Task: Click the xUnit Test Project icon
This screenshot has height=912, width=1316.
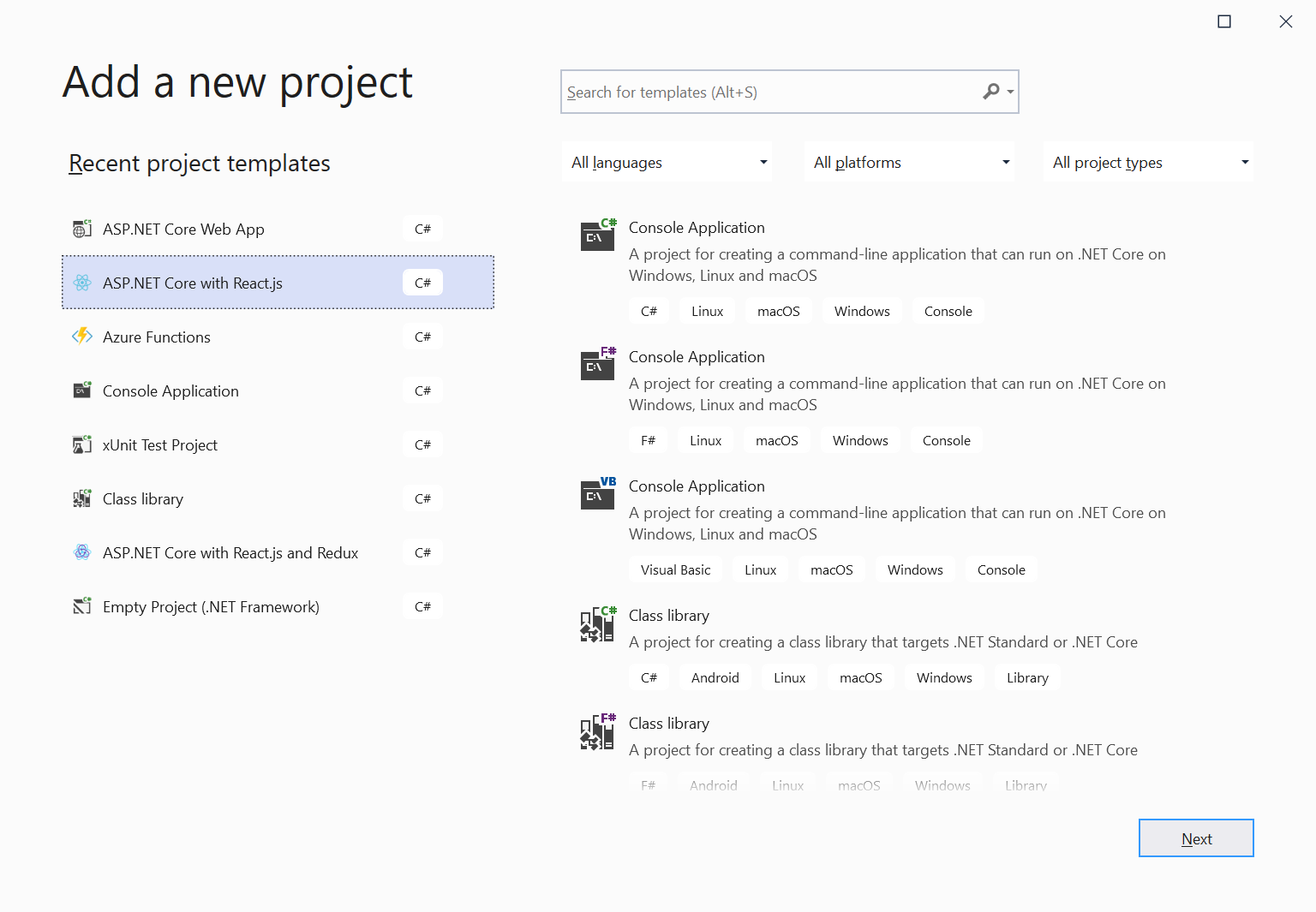Action: click(x=82, y=444)
